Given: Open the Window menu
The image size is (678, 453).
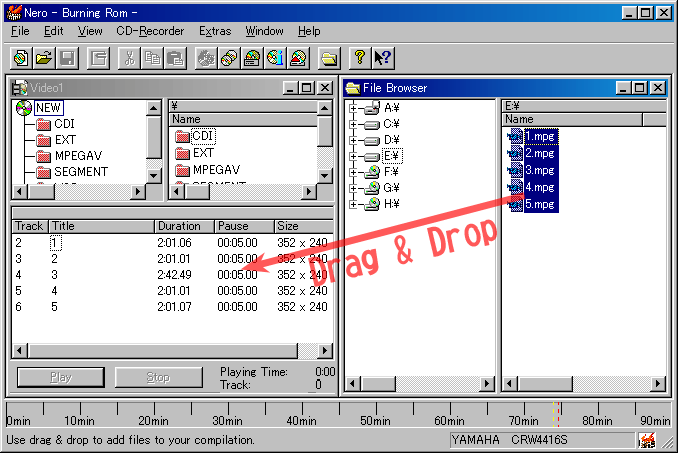Looking at the screenshot, I should pos(264,31).
